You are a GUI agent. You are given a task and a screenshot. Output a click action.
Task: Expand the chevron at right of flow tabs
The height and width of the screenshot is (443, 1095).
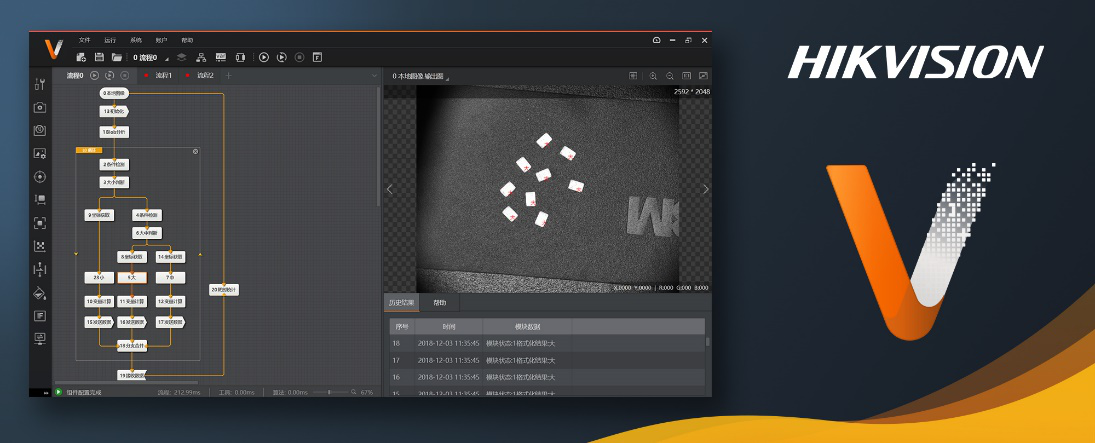(374, 75)
